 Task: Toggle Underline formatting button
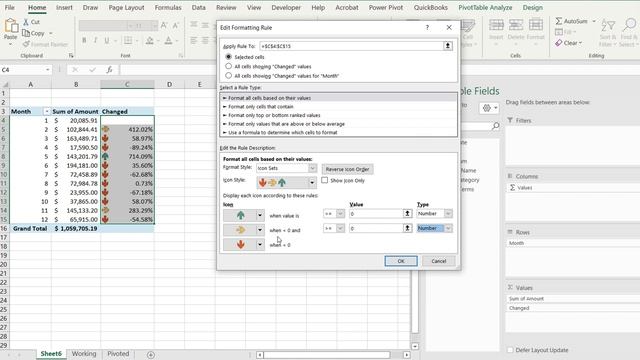pos(107,40)
